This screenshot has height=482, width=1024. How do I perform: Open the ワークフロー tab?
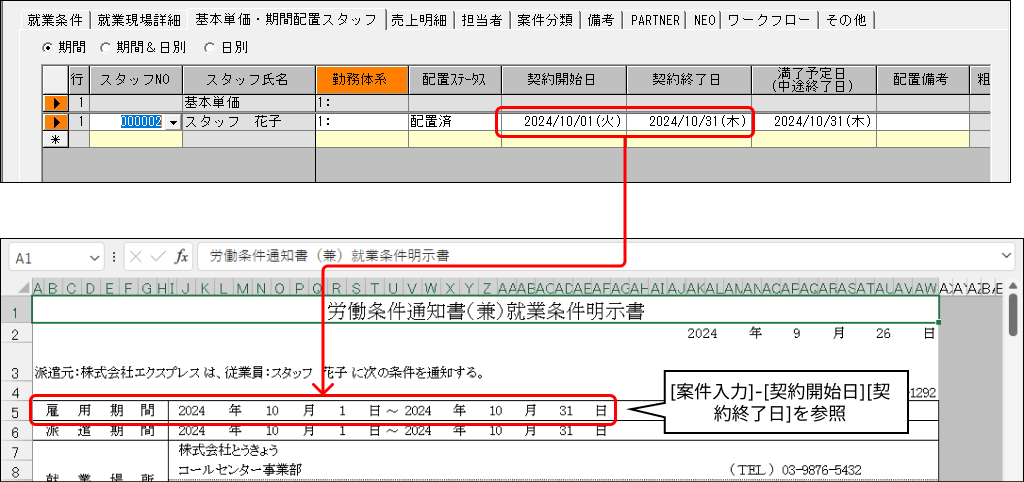point(770,20)
